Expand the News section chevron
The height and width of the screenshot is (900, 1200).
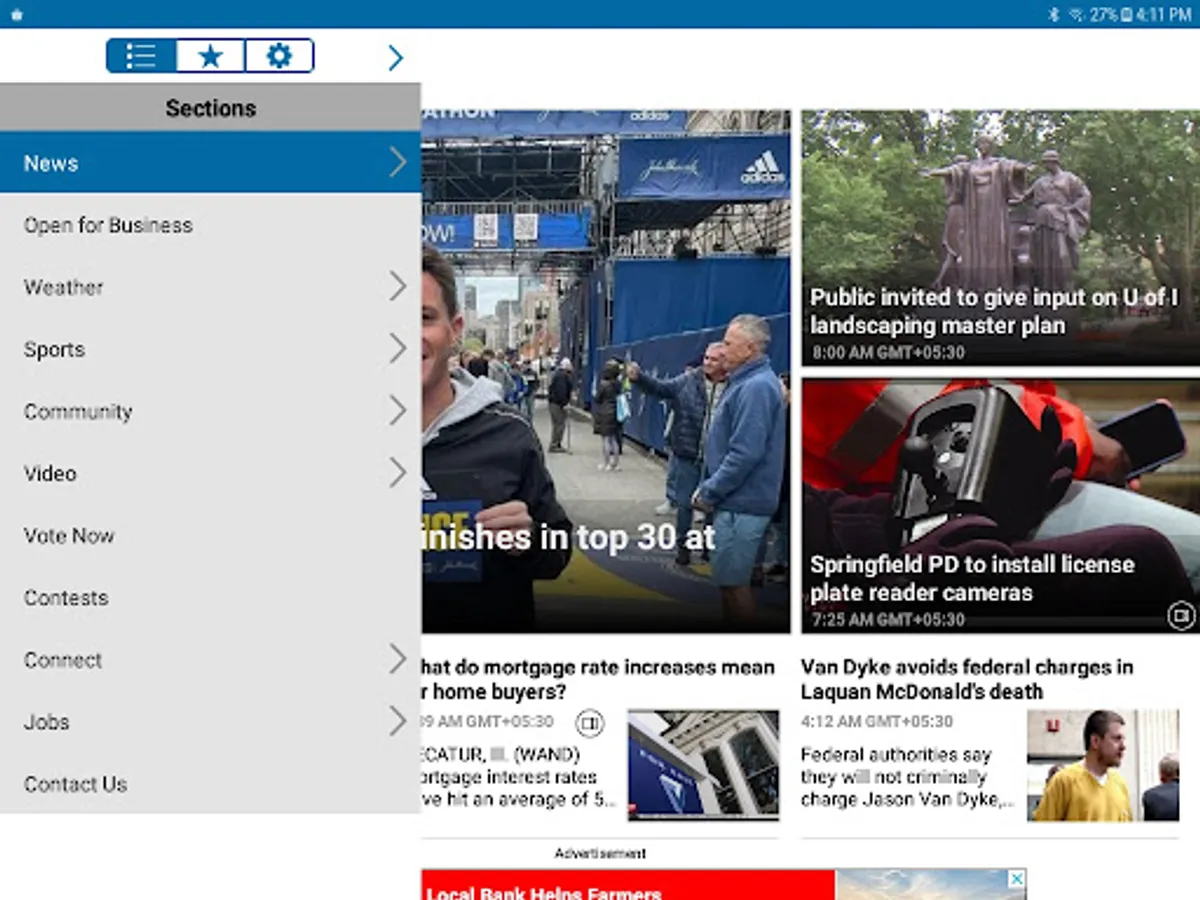[x=398, y=162]
